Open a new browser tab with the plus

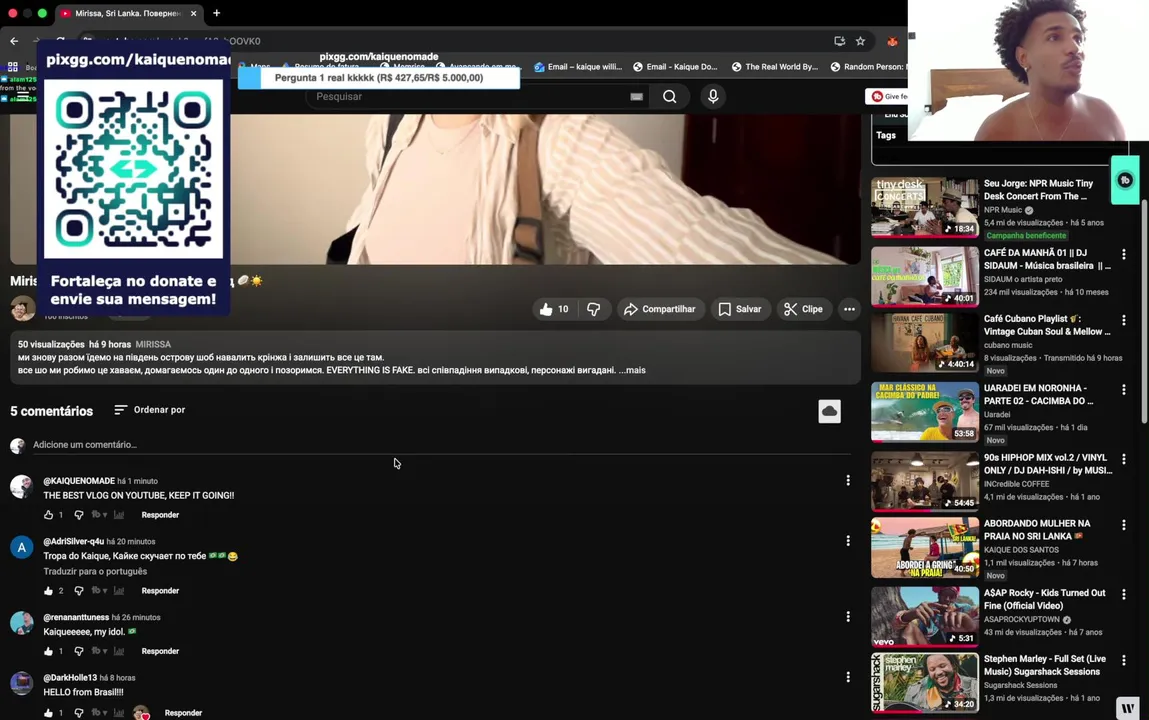(x=216, y=13)
